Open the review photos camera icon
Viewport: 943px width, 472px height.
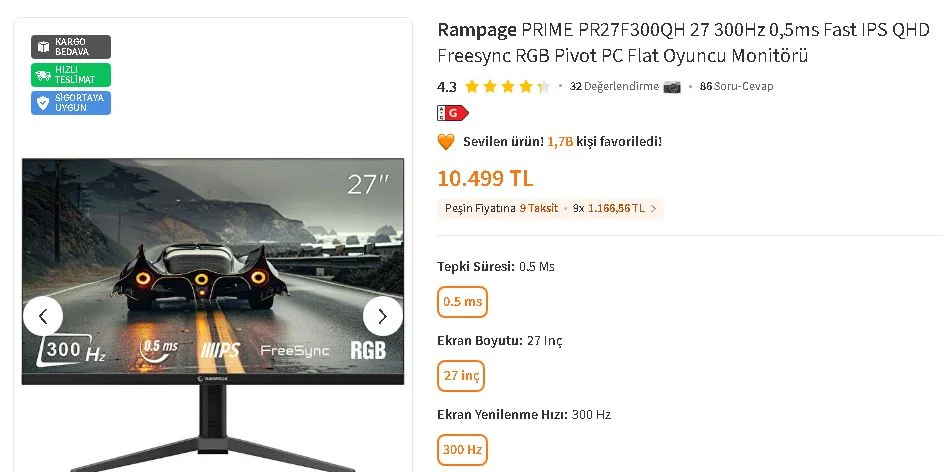672,87
